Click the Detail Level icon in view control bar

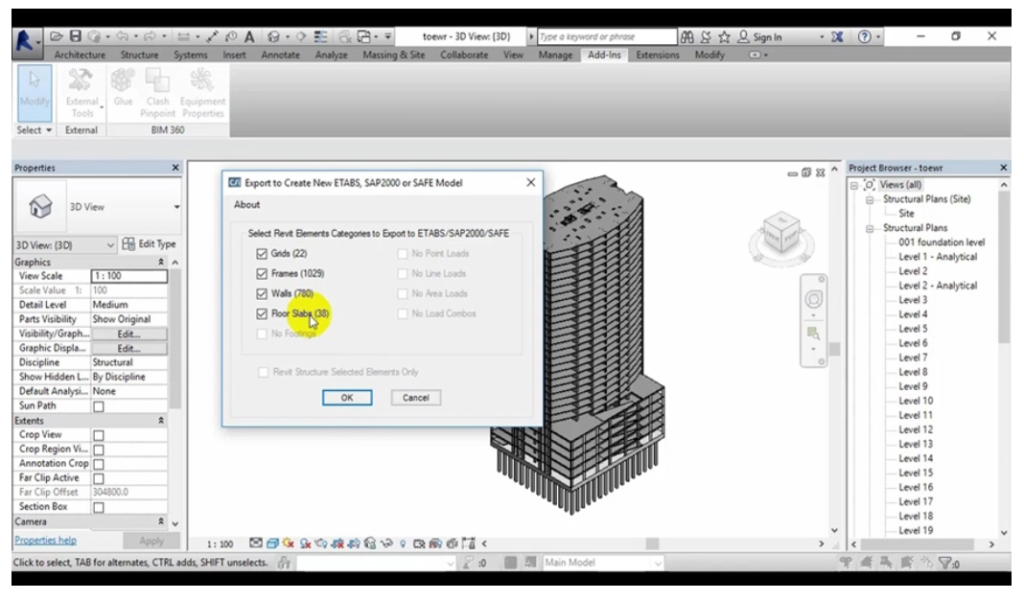(256, 544)
